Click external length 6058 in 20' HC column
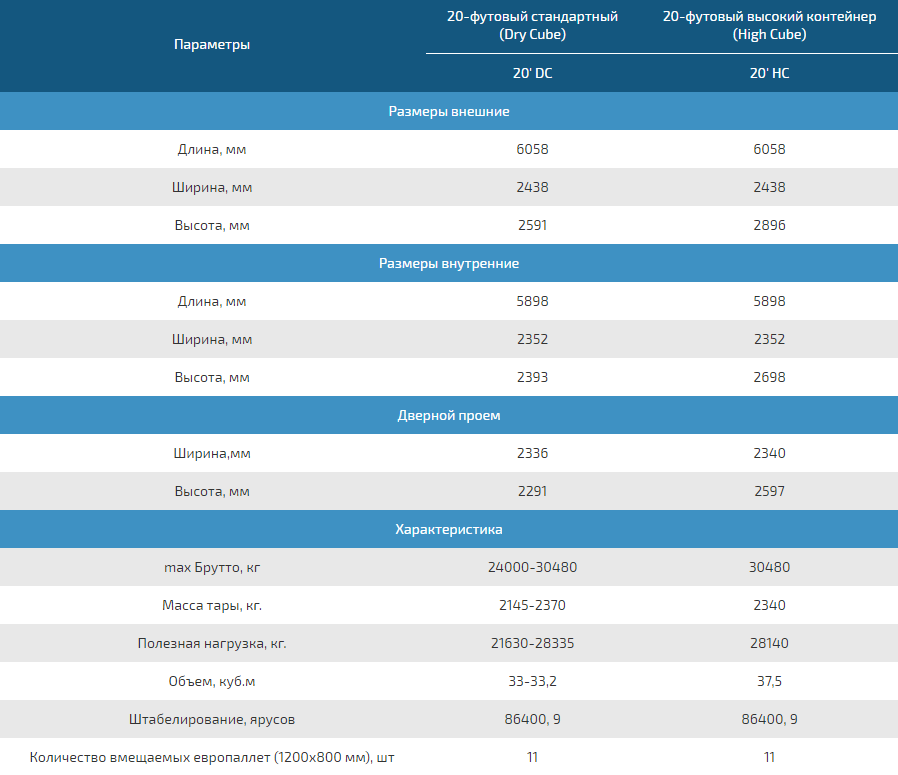The height and width of the screenshot is (775, 898). tap(769, 150)
